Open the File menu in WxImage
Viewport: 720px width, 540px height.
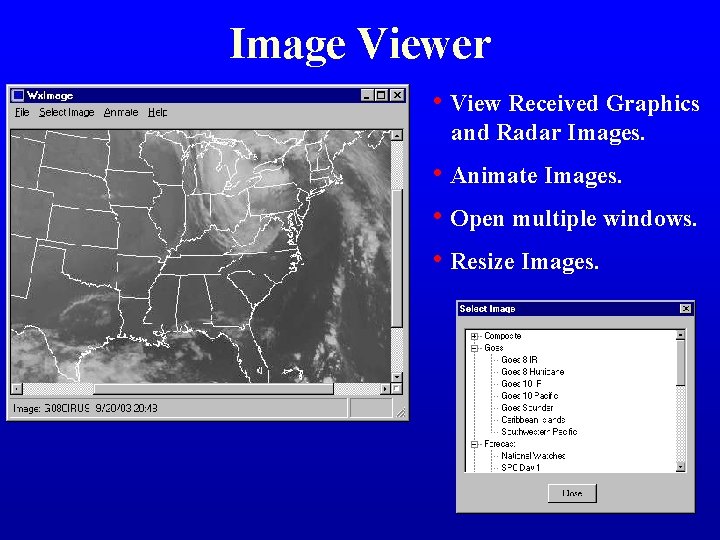point(22,112)
